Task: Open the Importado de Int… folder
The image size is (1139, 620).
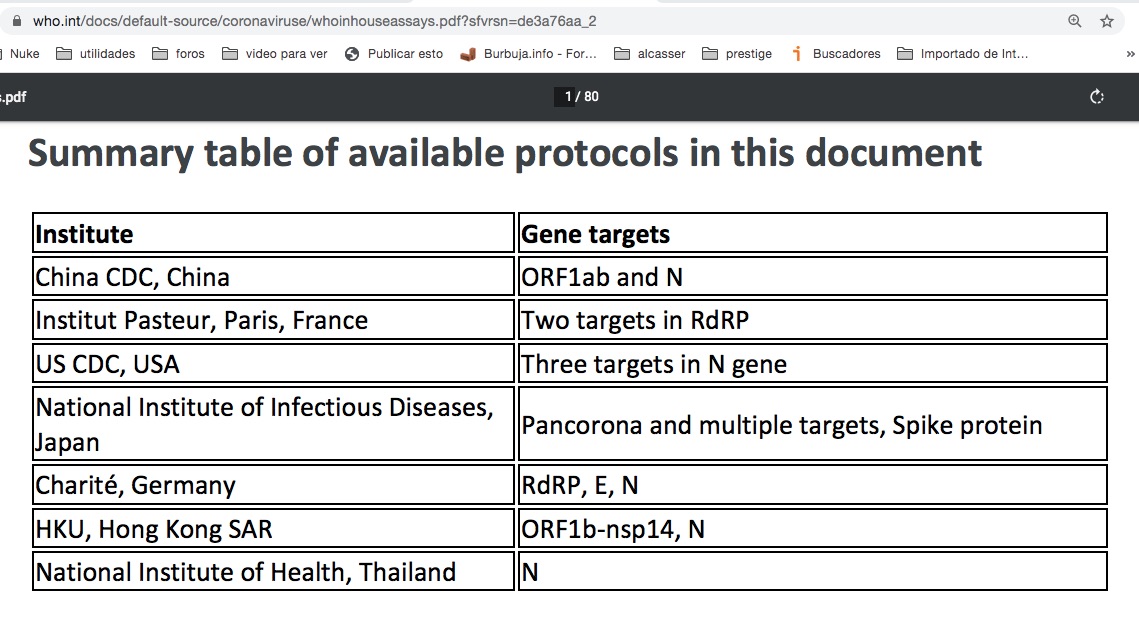Action: (x=963, y=54)
